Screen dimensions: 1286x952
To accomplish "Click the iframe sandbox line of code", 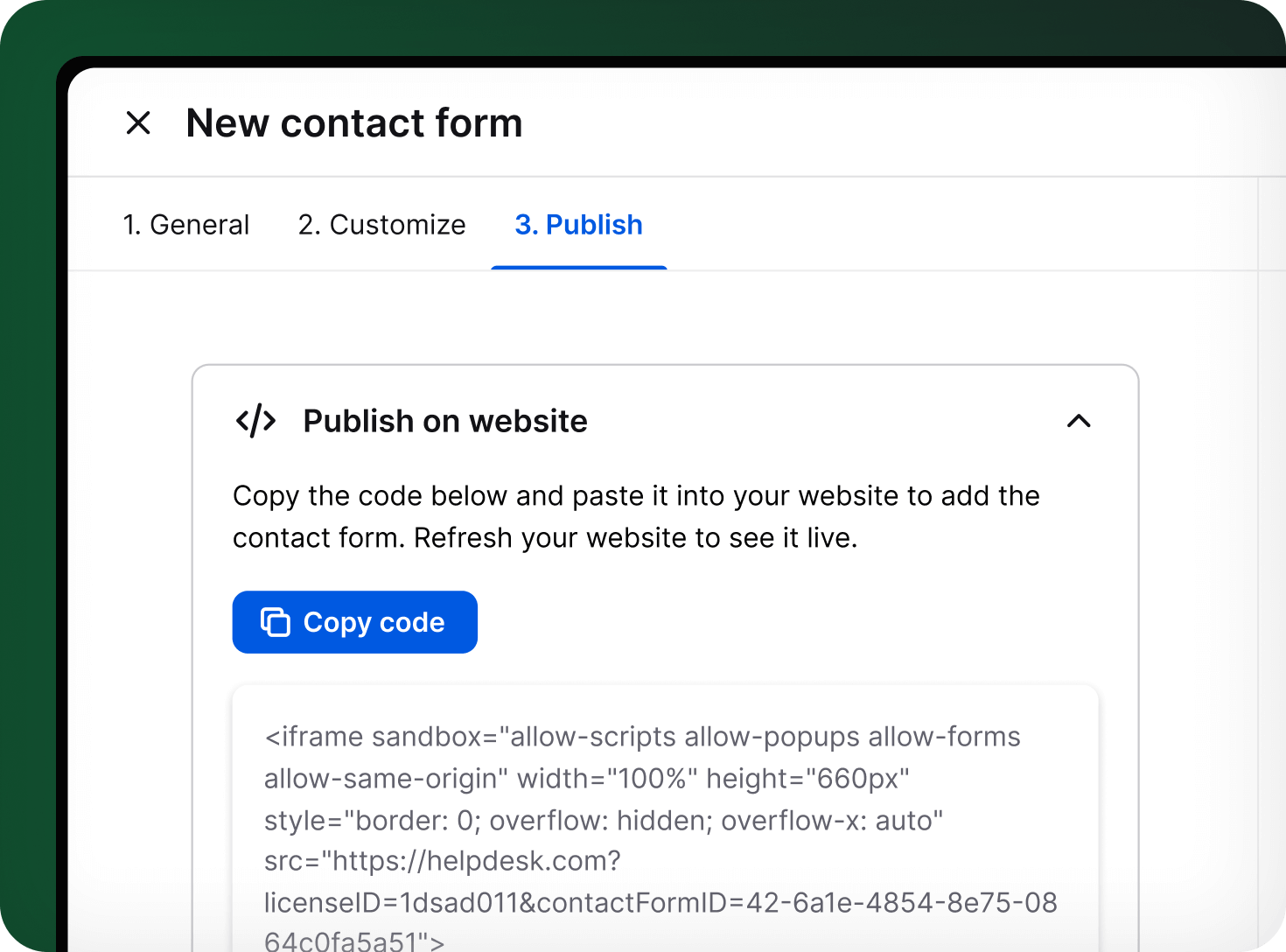I will (642, 737).
